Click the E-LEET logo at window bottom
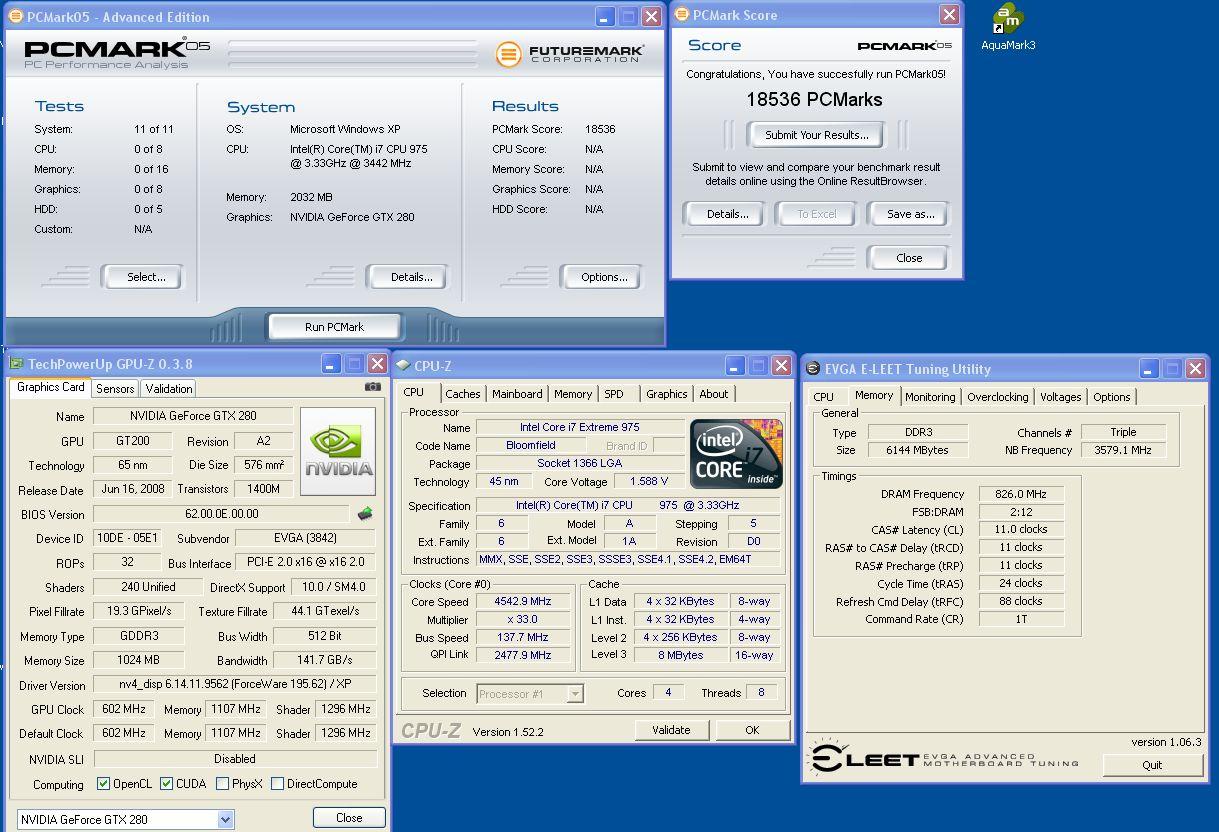 [943, 759]
